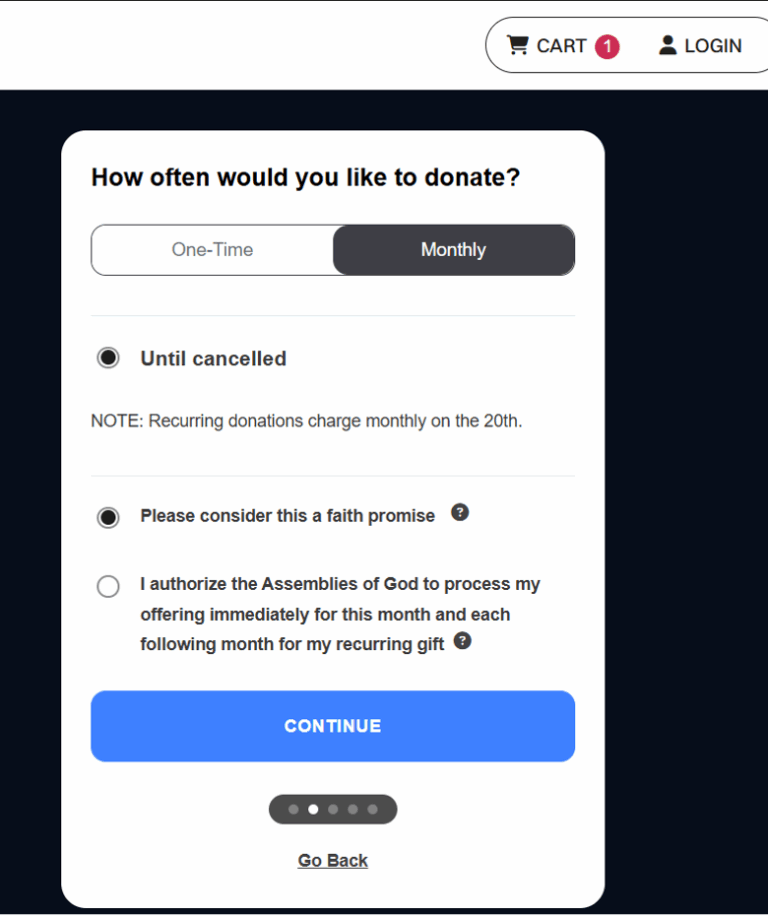The height and width of the screenshot is (916, 768).
Task: Click the LOGIN text label
Action: click(x=713, y=46)
